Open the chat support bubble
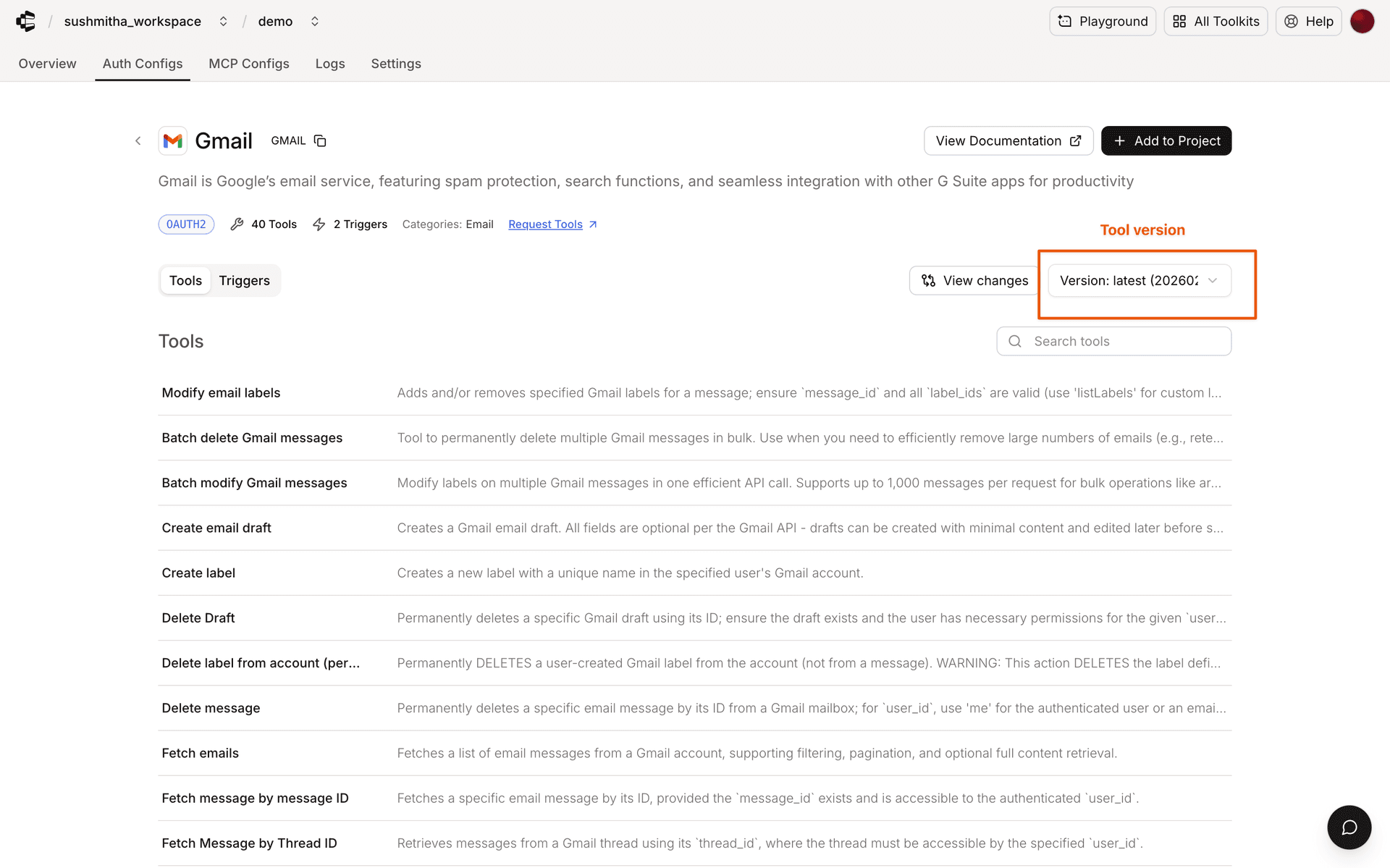1390x868 pixels. tap(1349, 827)
